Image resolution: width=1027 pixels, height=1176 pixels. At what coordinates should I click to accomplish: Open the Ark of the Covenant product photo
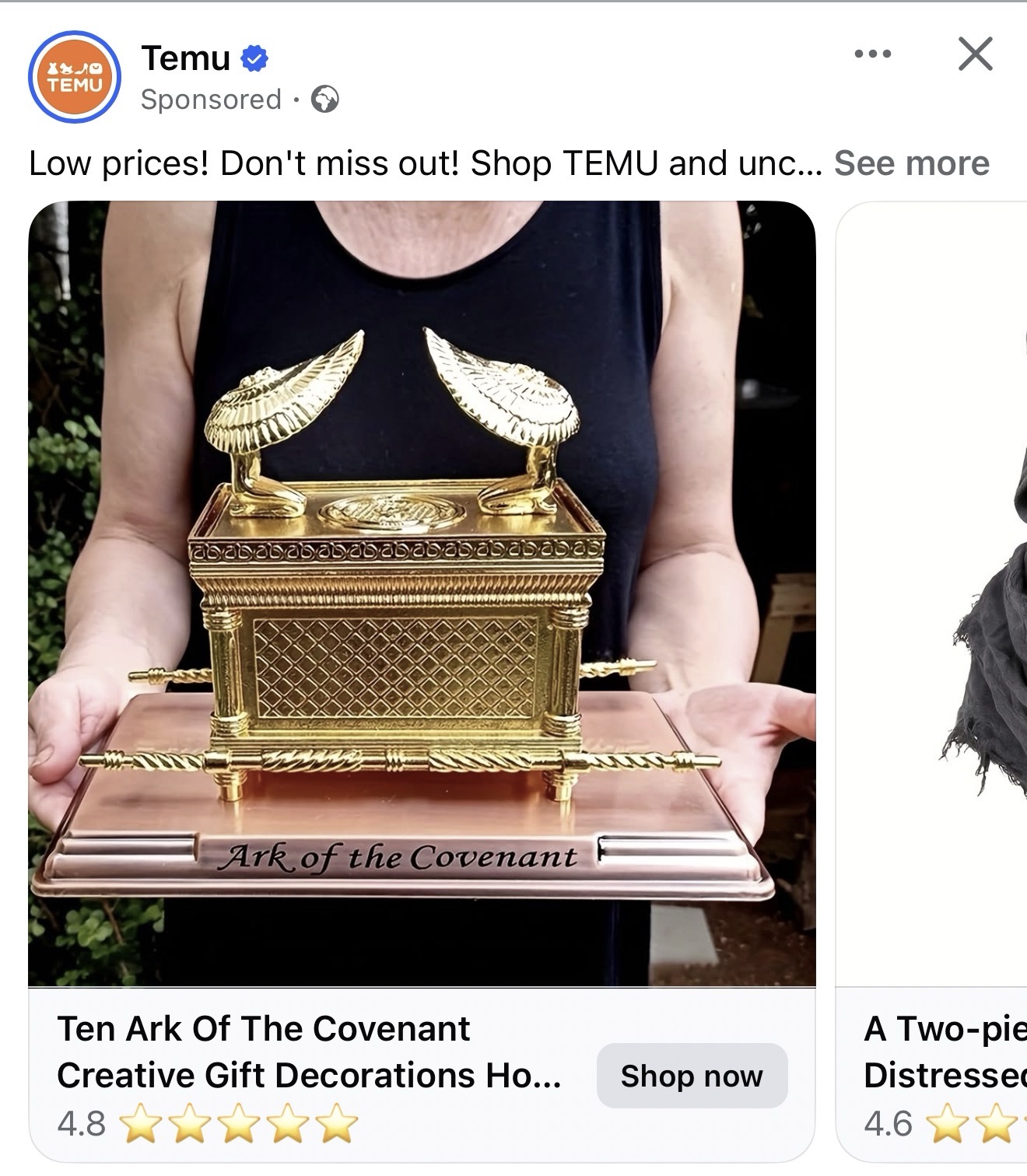(422, 593)
